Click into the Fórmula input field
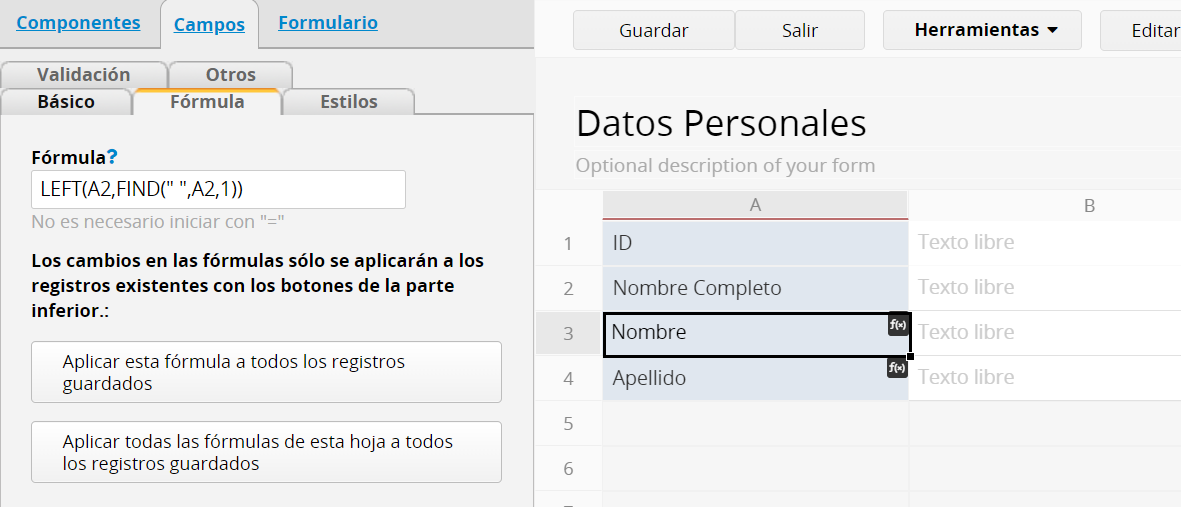The height and width of the screenshot is (507, 1181). (218, 190)
